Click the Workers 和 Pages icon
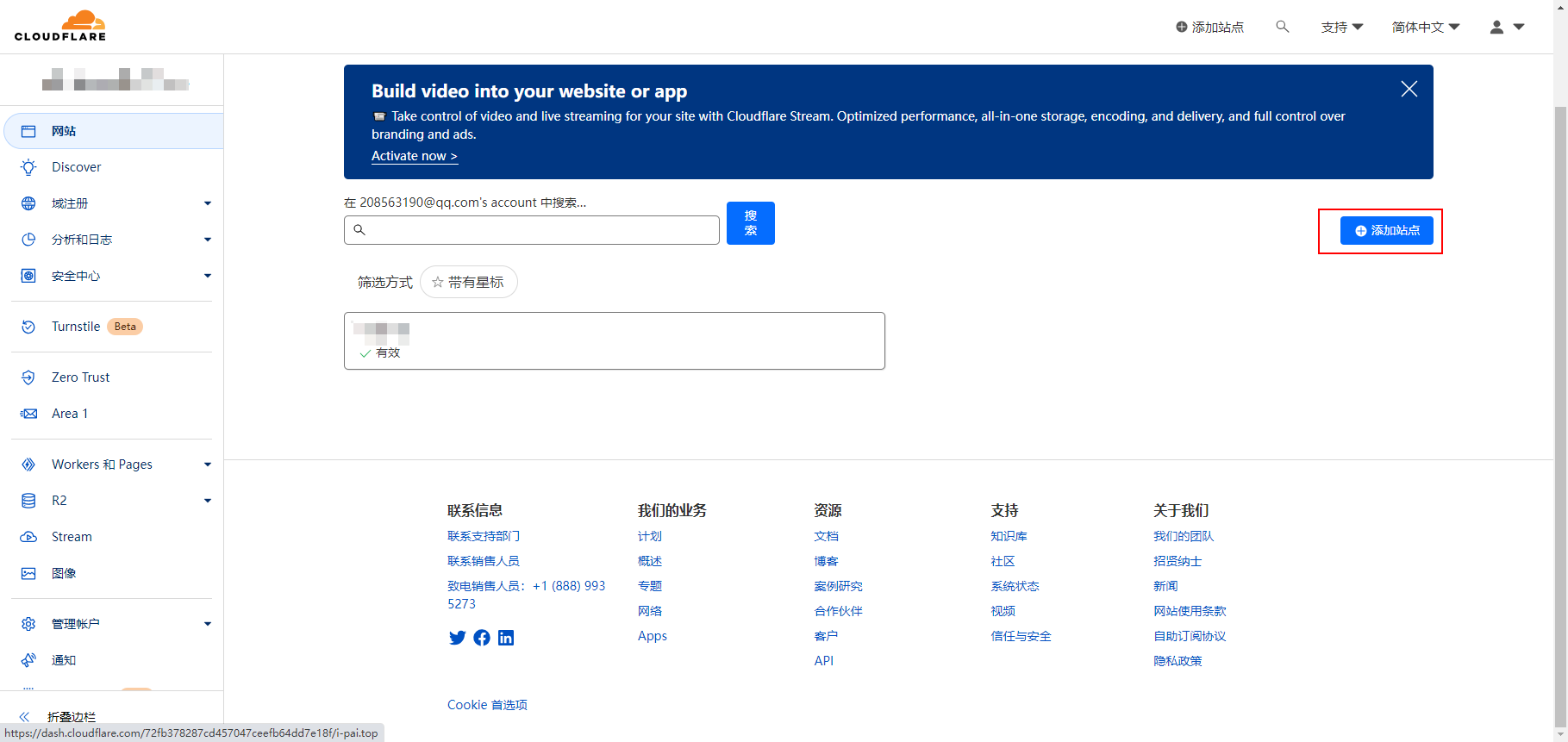Viewport: 1568px width, 742px height. click(x=28, y=465)
